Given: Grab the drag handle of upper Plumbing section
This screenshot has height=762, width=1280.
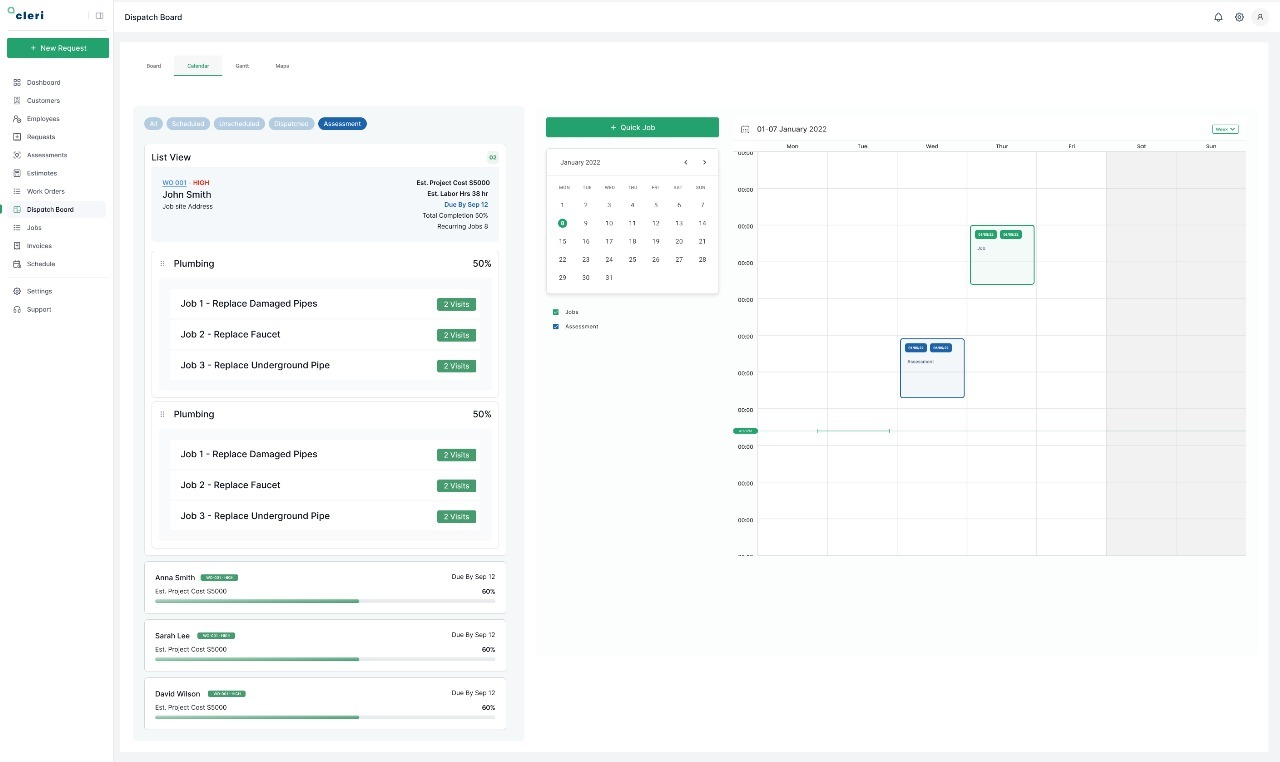Looking at the screenshot, I should click(162, 264).
